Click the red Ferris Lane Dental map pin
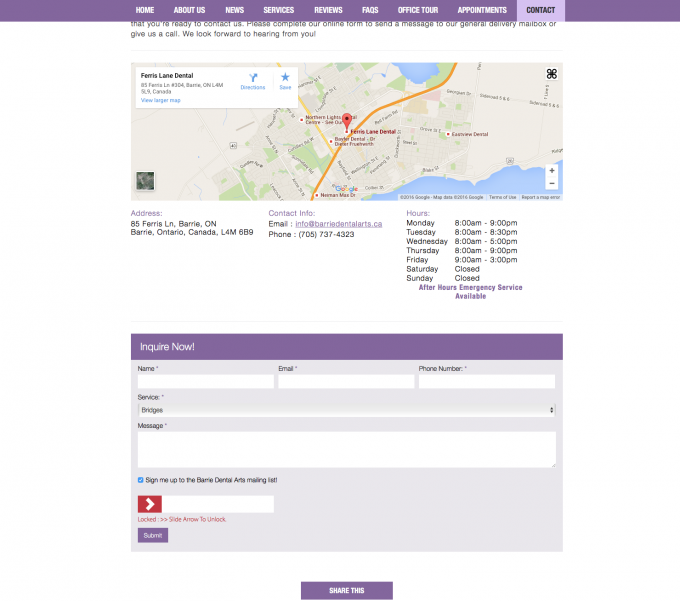This screenshot has height=601, width=680. pos(347,123)
